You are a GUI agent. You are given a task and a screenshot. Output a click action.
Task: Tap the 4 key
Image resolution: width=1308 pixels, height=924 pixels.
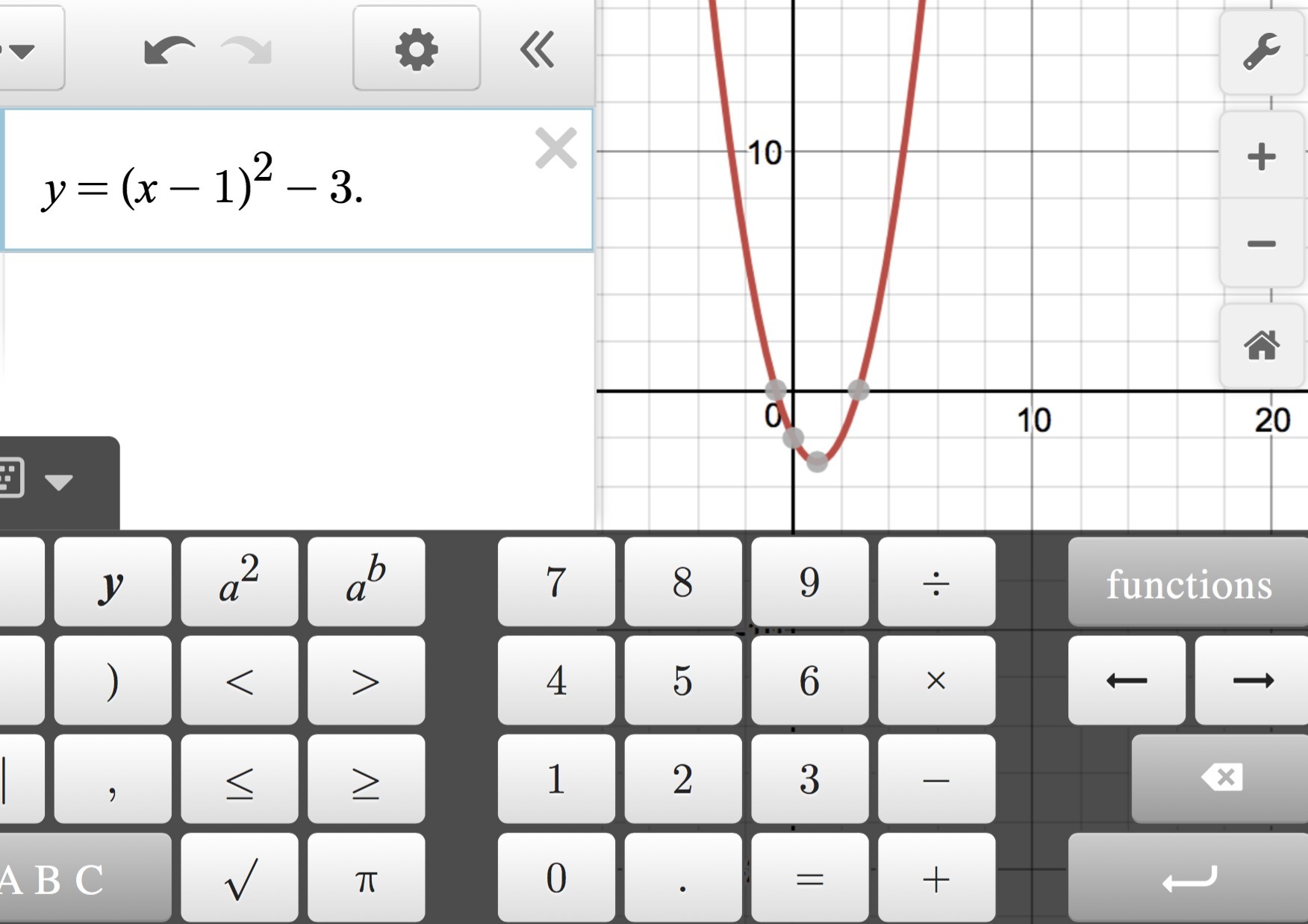(556, 680)
